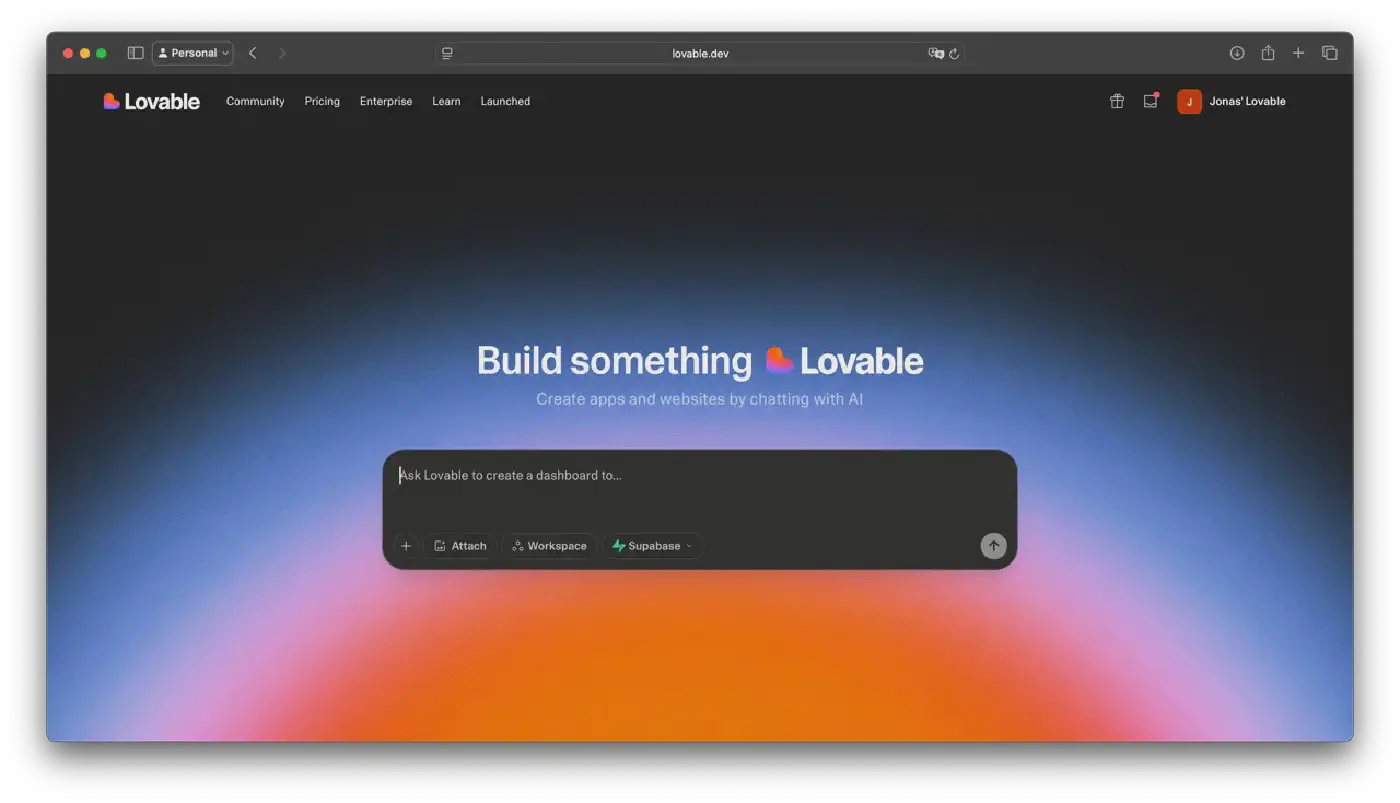Viewport: 1400px width, 803px height.
Task: Open the Personal profile dropdown
Action: coord(192,52)
